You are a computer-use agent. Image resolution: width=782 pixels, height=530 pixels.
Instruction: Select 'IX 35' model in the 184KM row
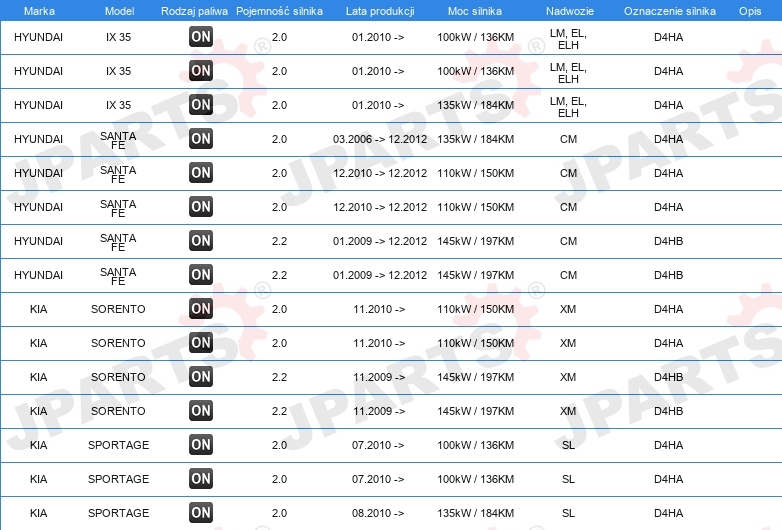click(x=118, y=105)
